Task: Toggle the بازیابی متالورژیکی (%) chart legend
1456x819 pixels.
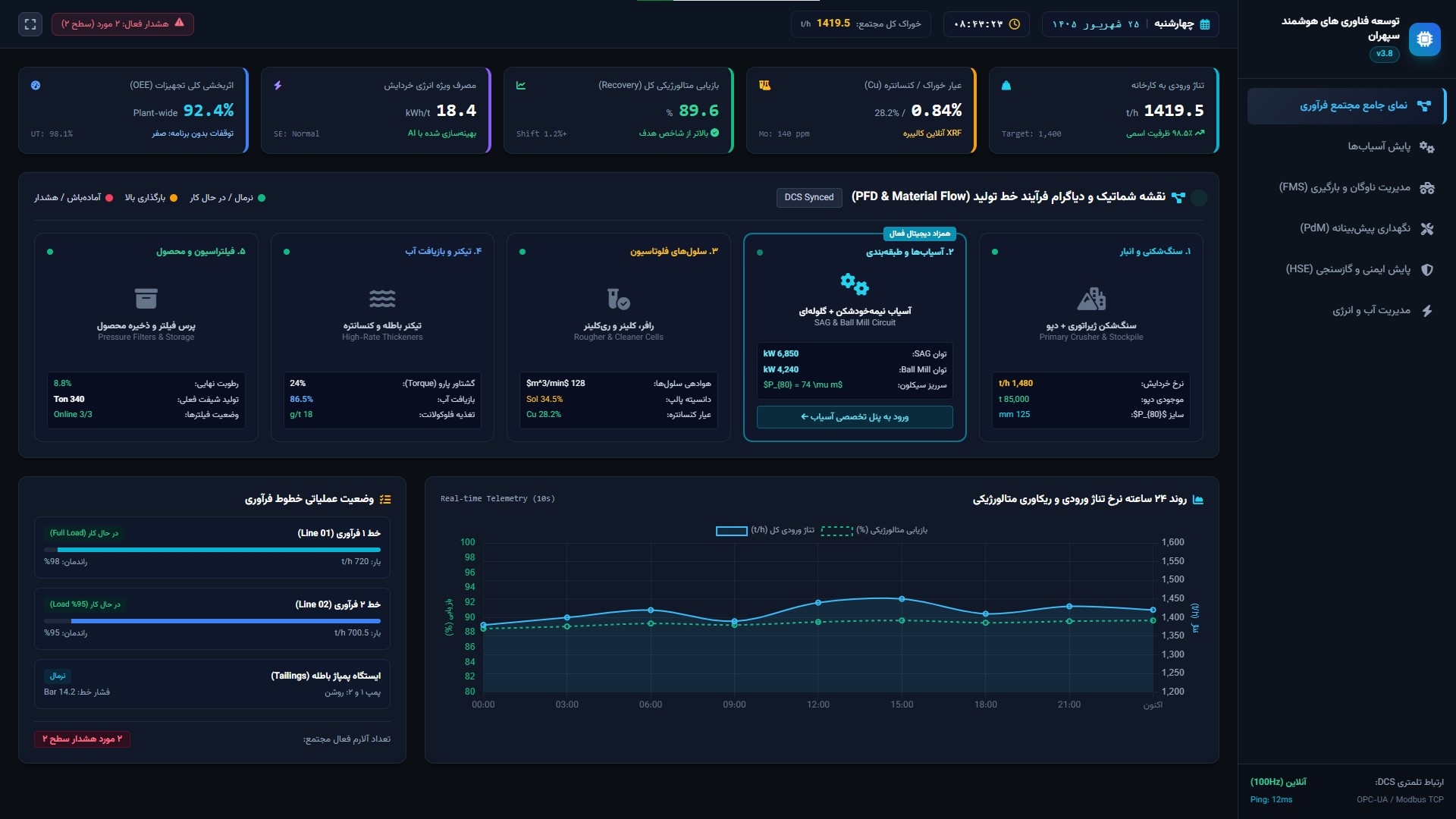Action: 874,531
